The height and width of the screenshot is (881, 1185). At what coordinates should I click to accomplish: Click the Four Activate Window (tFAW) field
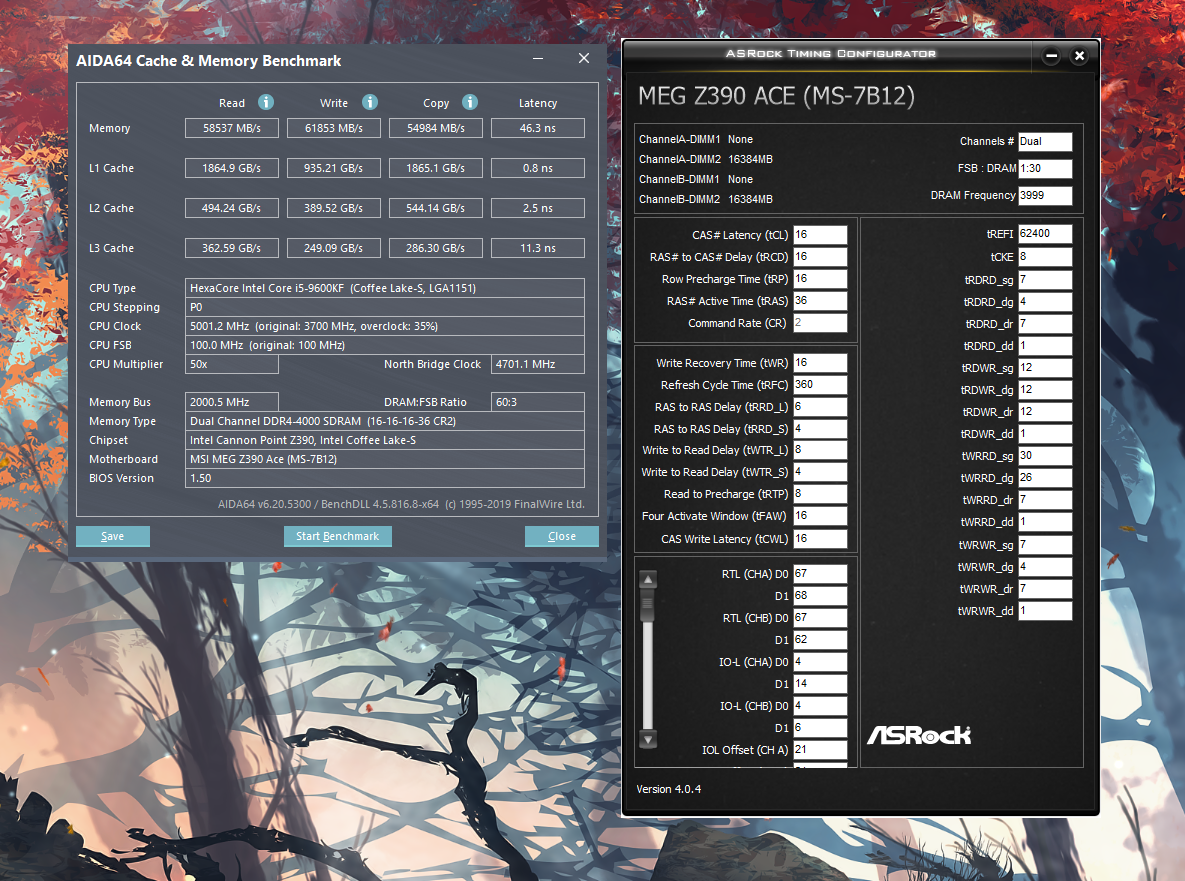(820, 516)
